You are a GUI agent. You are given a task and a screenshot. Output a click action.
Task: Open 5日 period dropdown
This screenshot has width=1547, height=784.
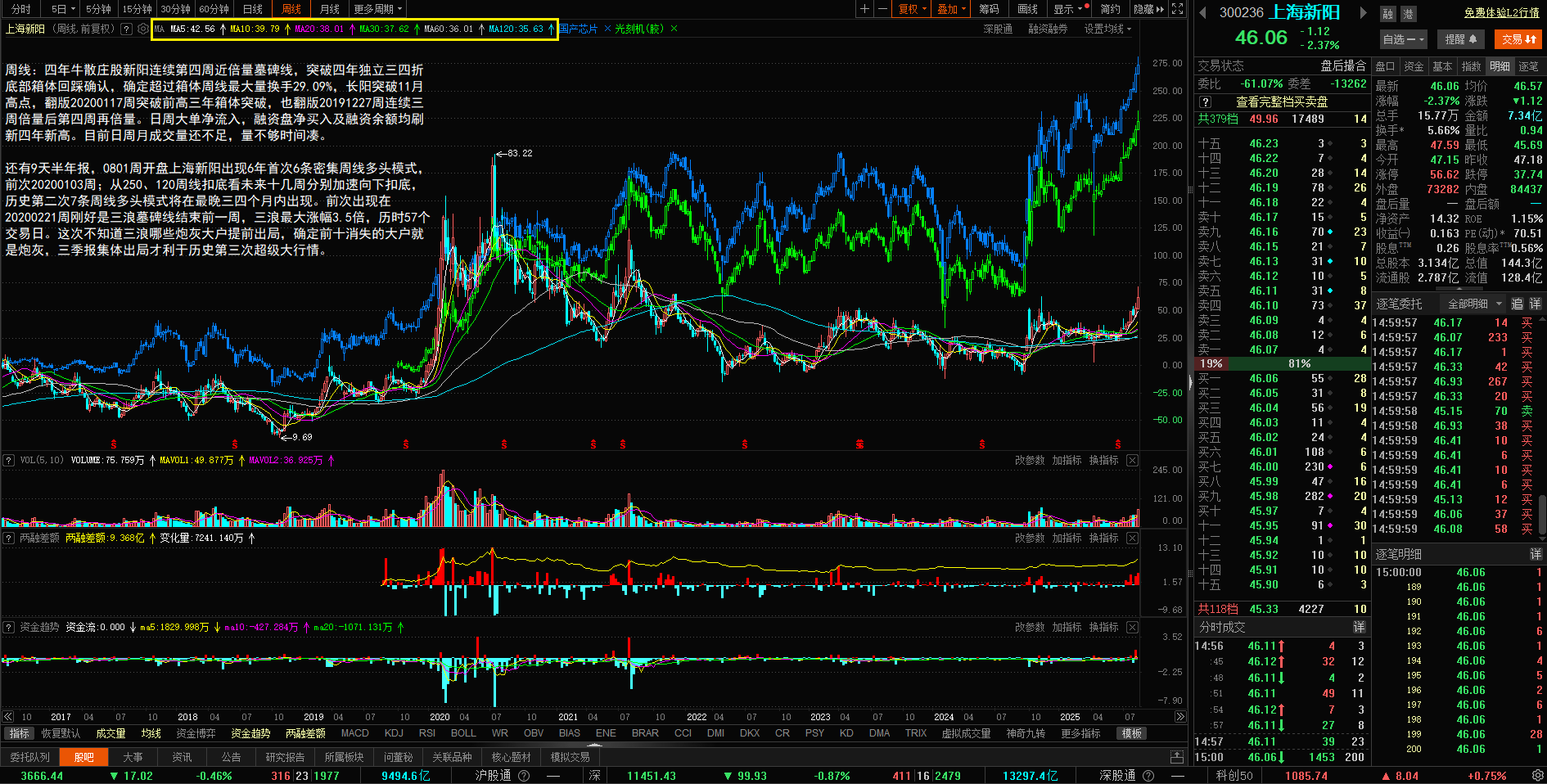click(x=62, y=9)
